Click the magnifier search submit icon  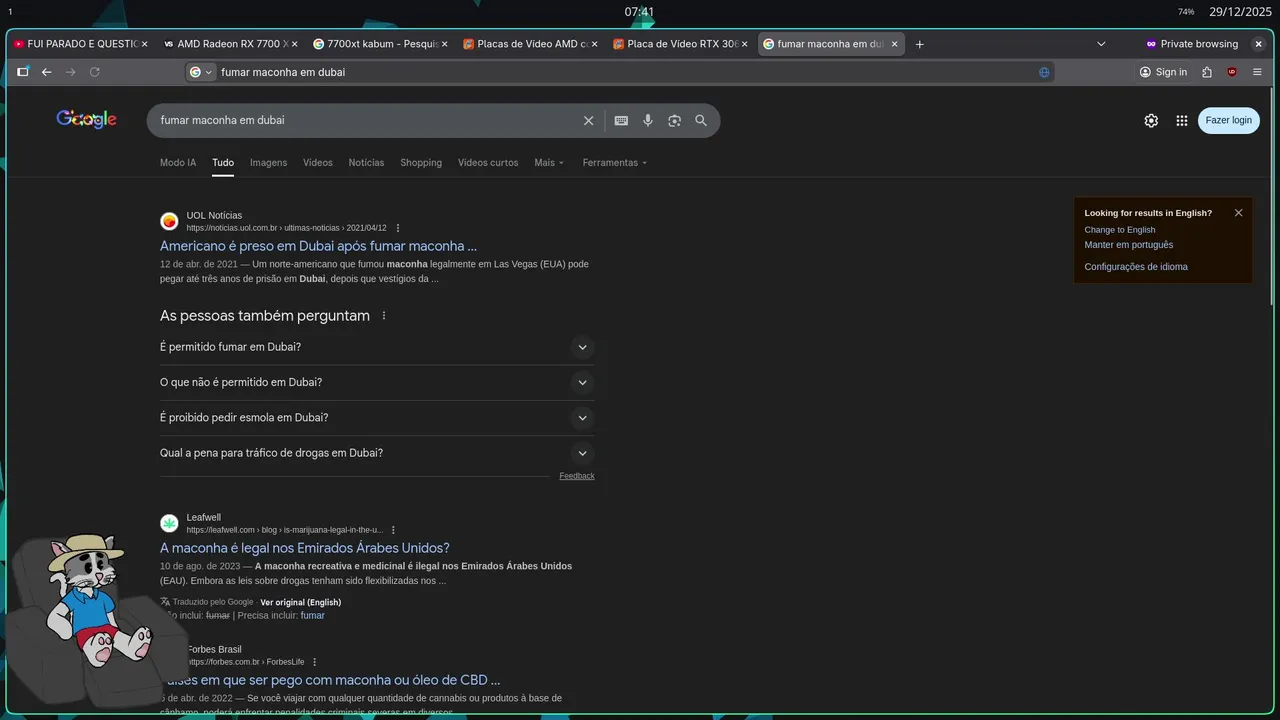pyautogui.click(x=701, y=121)
